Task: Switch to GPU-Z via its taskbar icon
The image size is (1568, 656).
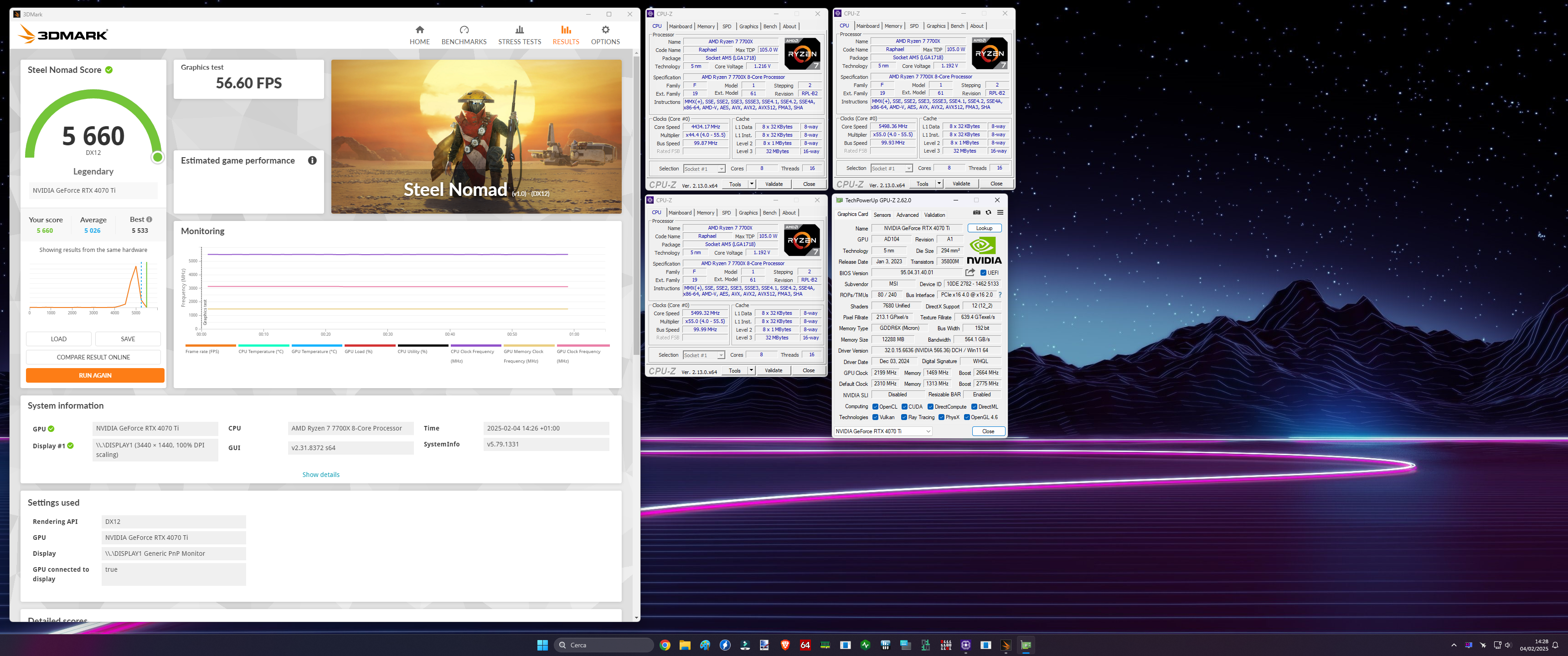Action: [x=1026, y=645]
